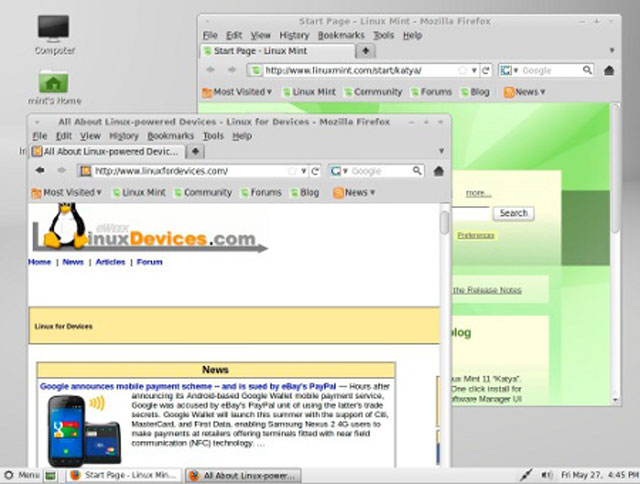Open the Bookmarks menu in the Linux Devices window
The height and width of the screenshot is (484, 640).
(168, 136)
